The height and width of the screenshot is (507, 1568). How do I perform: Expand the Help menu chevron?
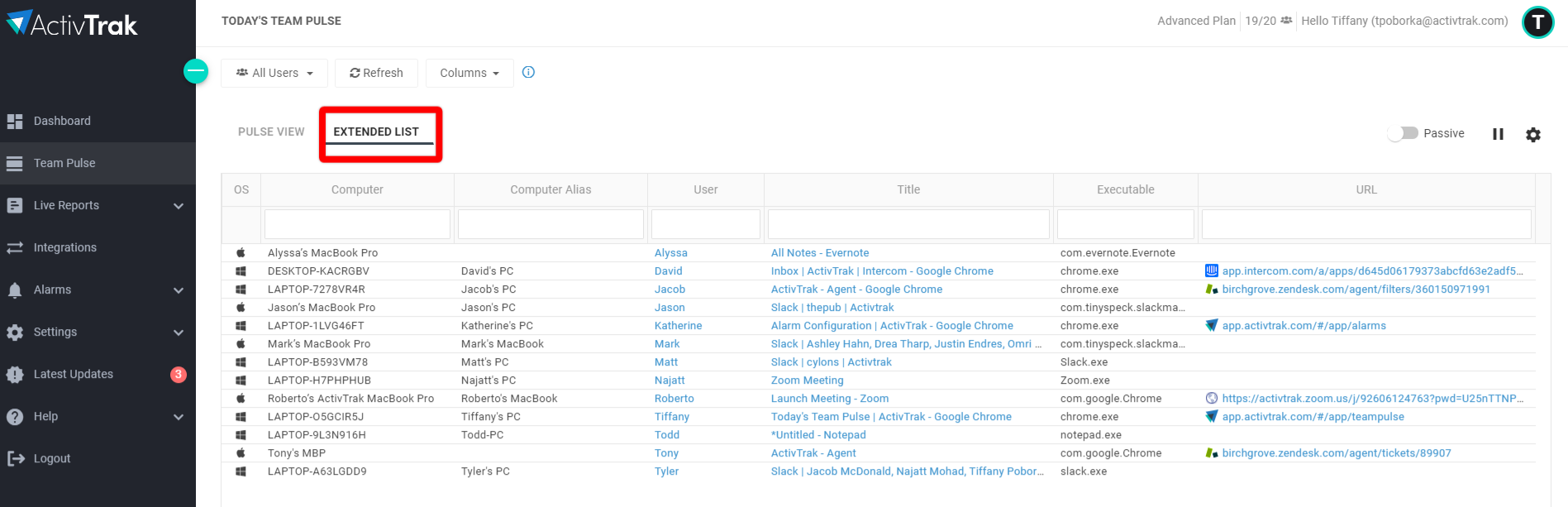pyautogui.click(x=179, y=417)
